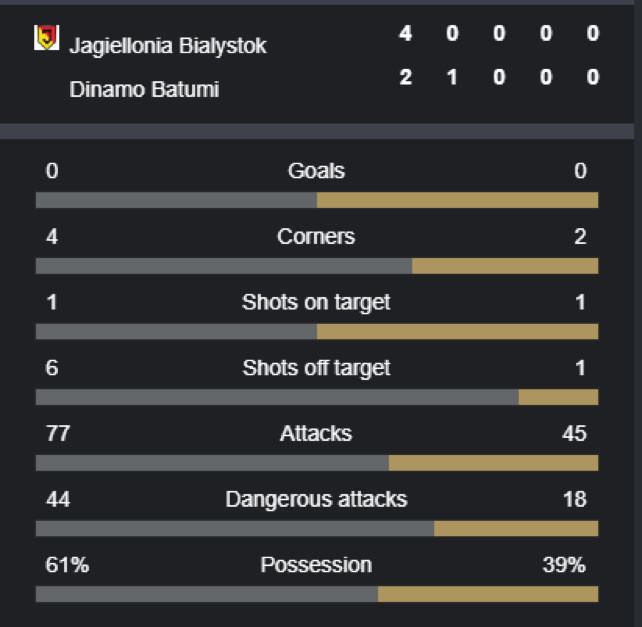Click the Shots on target bar

point(317,331)
